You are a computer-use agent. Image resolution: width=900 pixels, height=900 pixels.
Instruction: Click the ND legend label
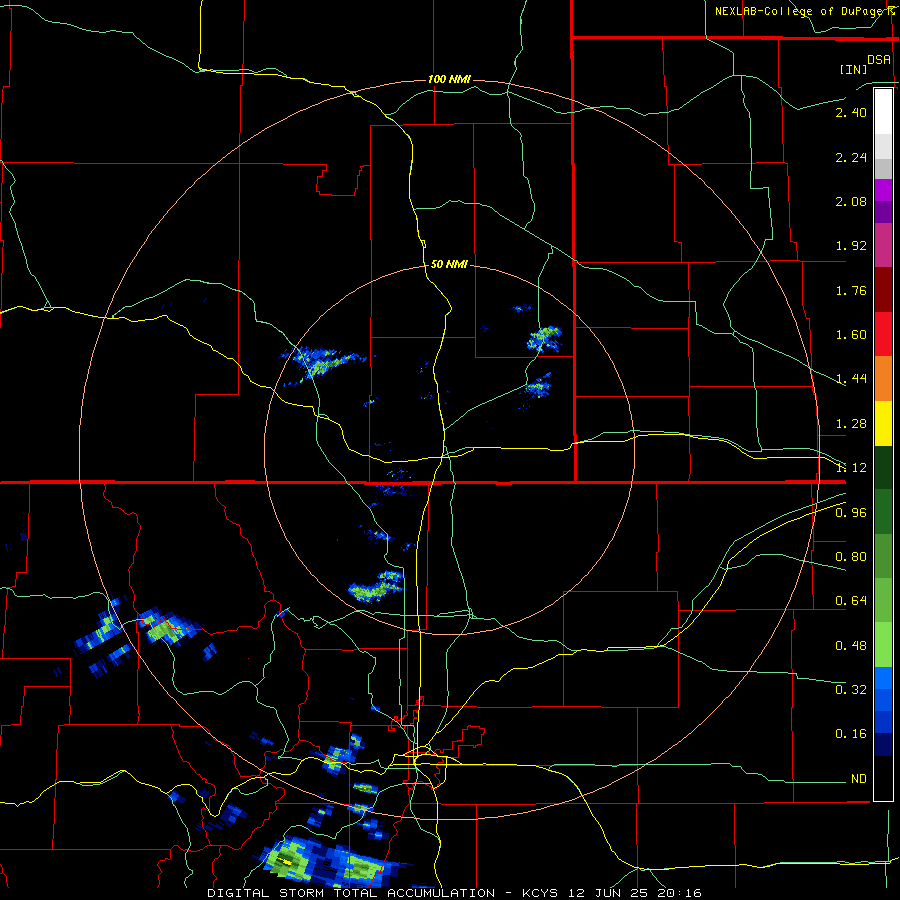[859, 779]
